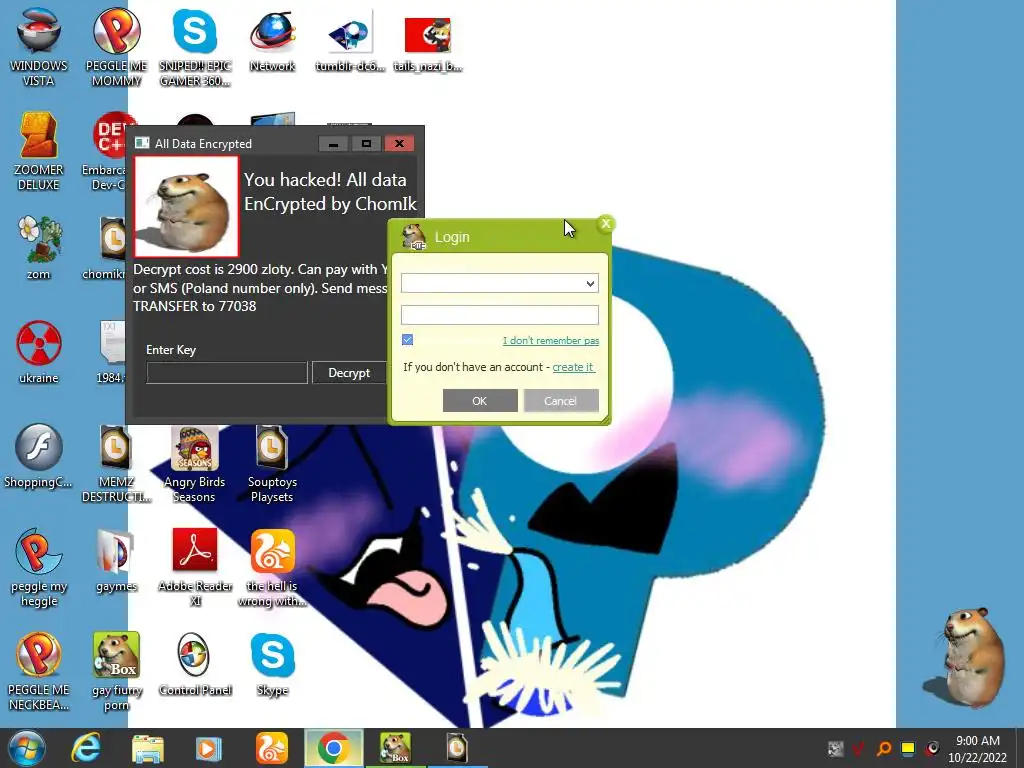Click Cancel in the Login dialog

(x=561, y=401)
